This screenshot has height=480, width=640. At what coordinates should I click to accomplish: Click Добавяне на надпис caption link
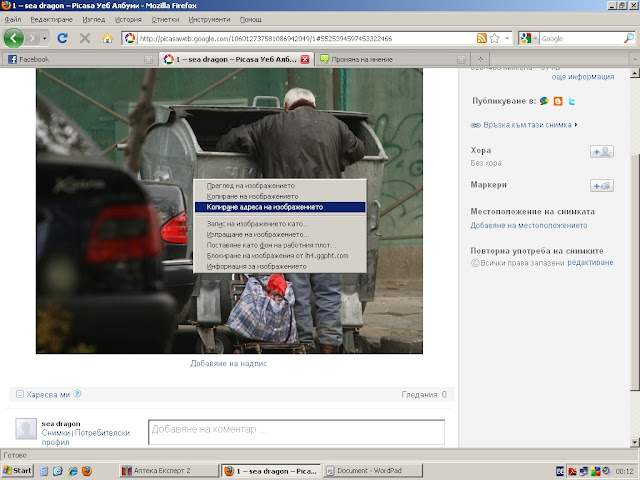click(229, 363)
